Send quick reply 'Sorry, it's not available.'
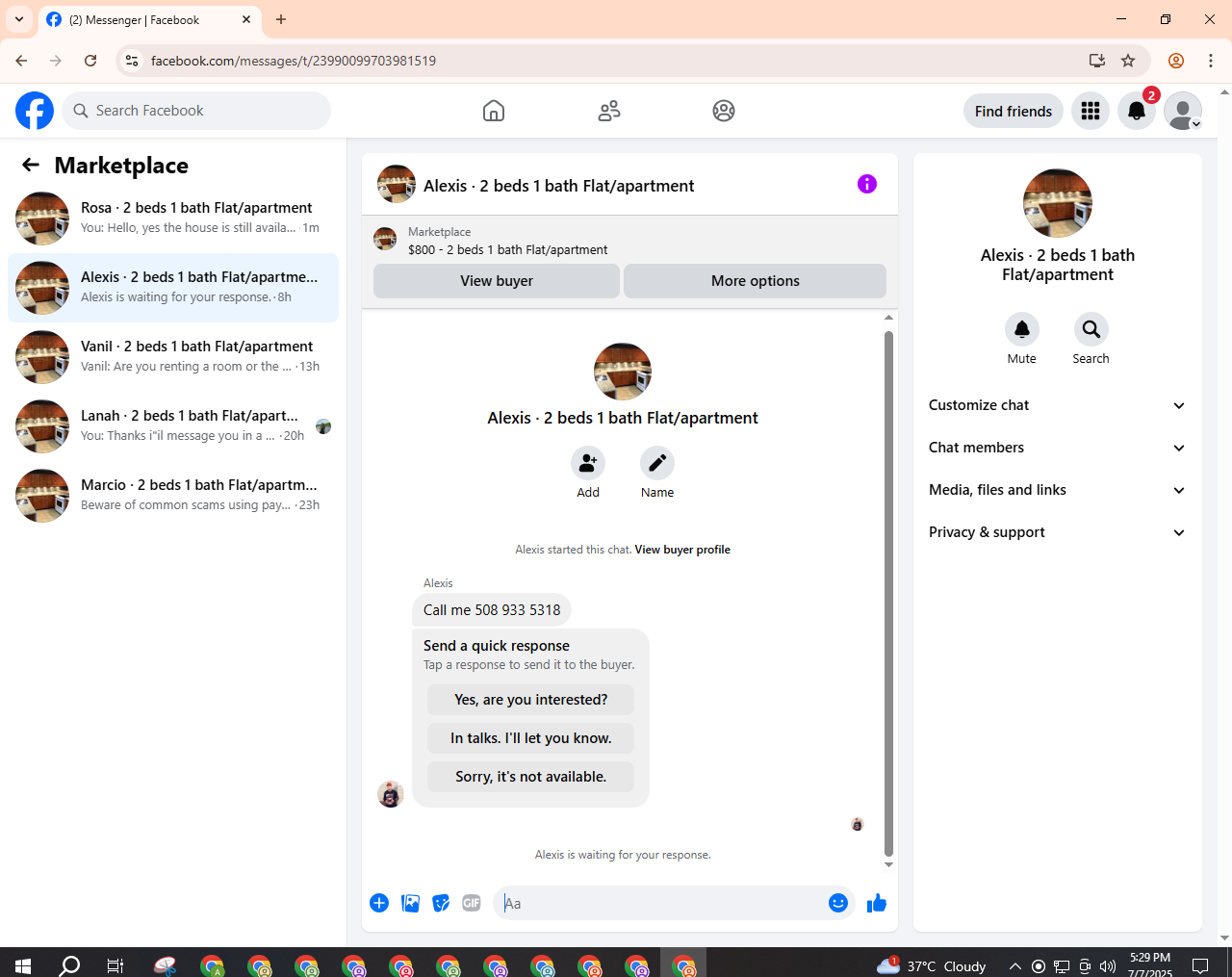Screen dimensions: 1232x977 (x=531, y=777)
